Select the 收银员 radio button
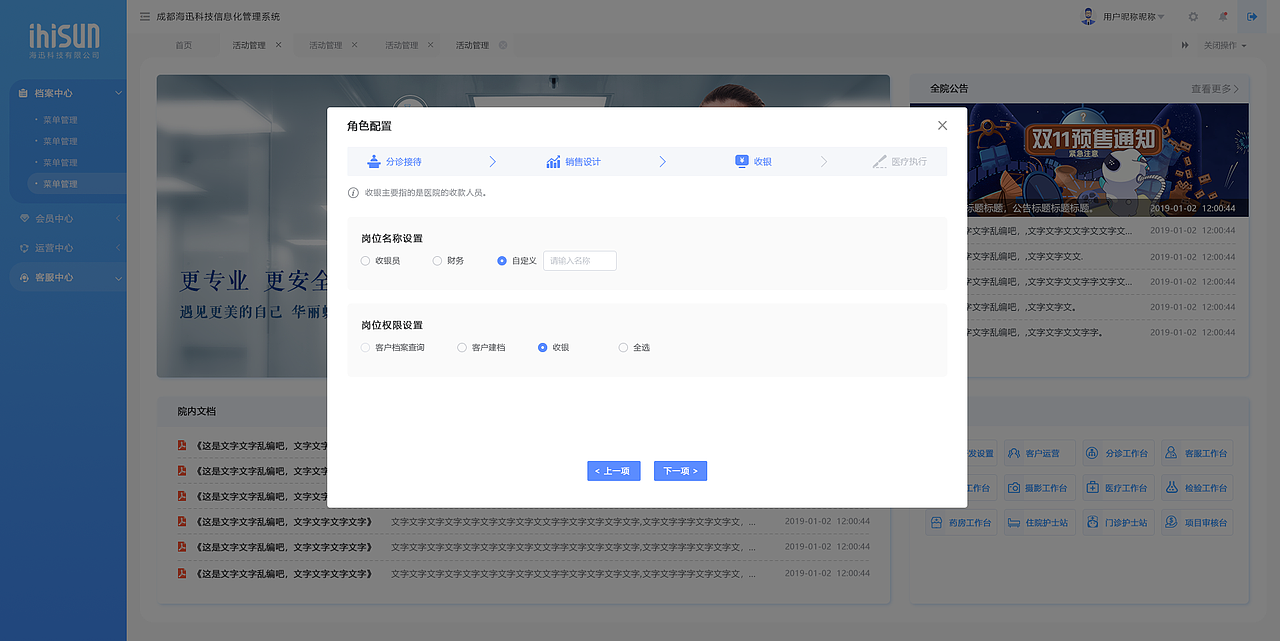The image size is (1280, 641). (x=365, y=260)
